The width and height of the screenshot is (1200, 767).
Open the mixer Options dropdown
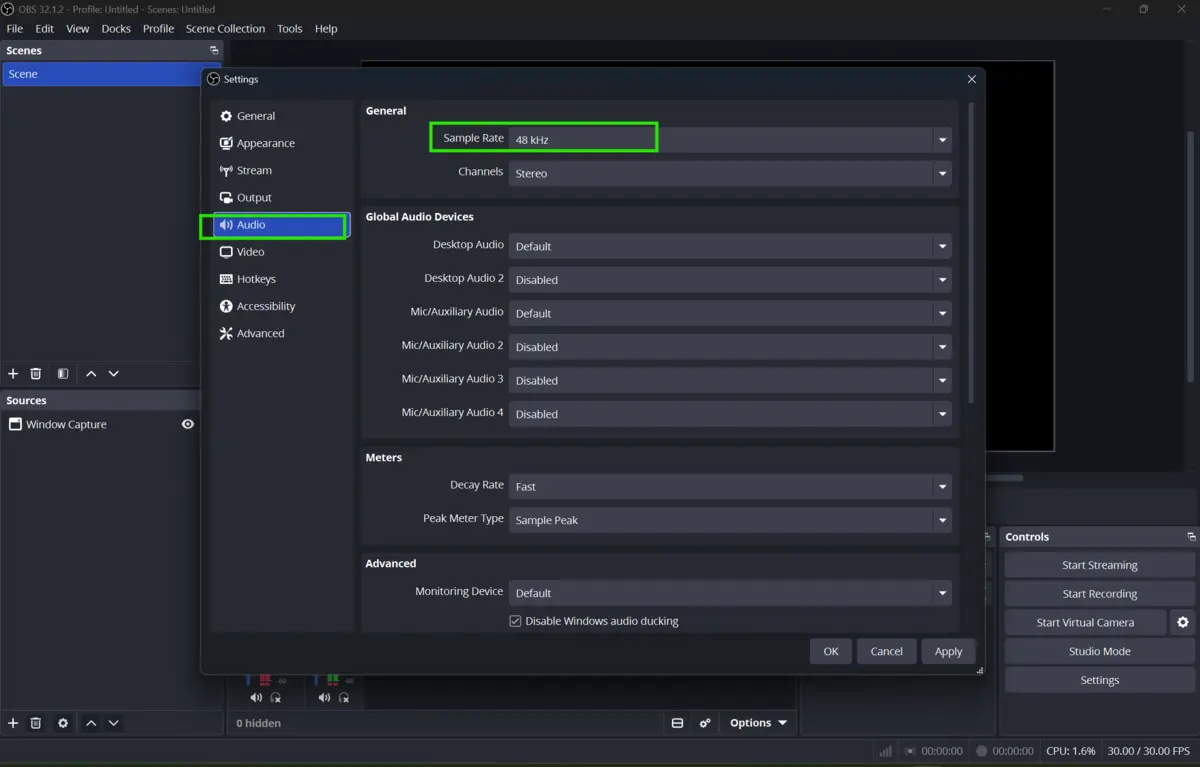point(758,723)
